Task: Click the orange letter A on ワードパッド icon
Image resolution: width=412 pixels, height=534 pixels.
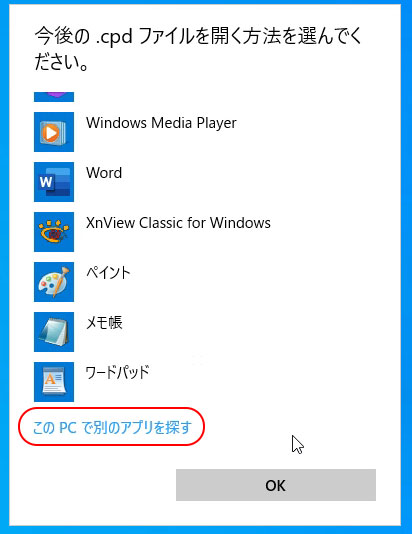Action: (50, 379)
